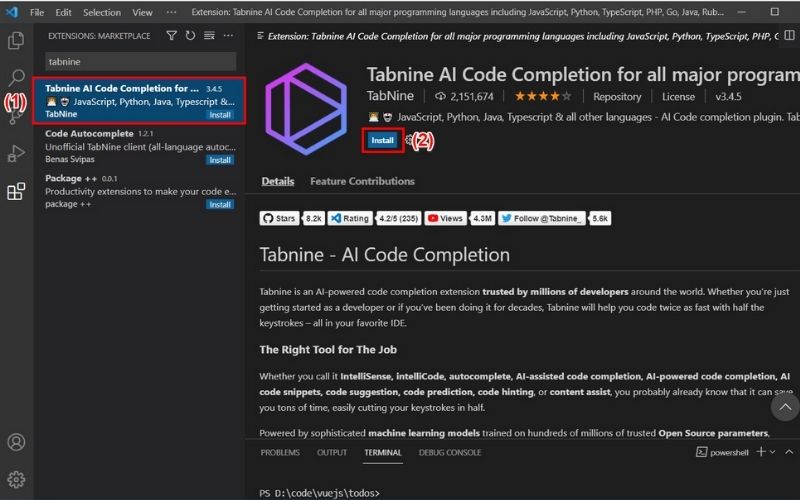800x500 pixels.
Task: Click "The Right Tool for The Job" heading
Action: (328, 349)
